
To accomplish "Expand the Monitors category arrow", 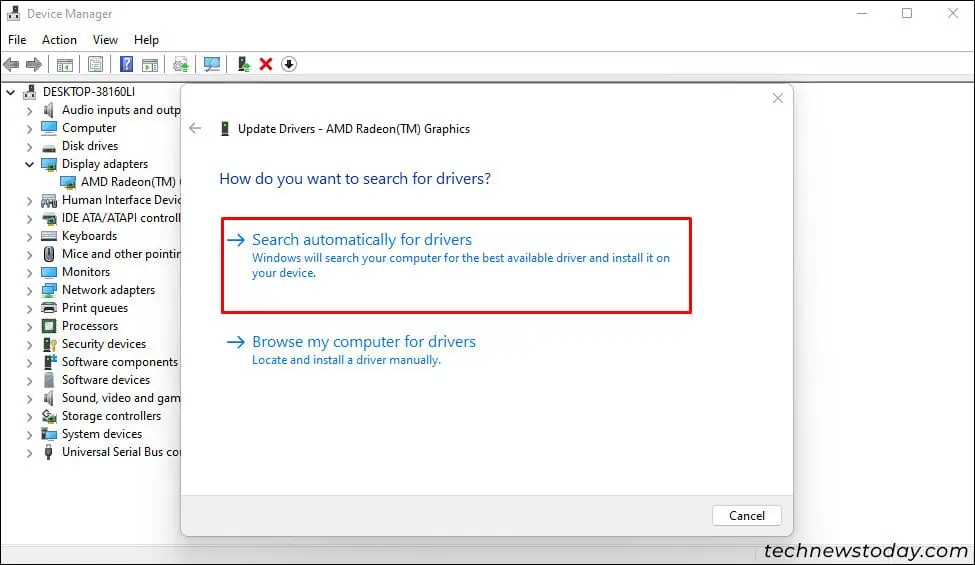I will click(x=29, y=273).
